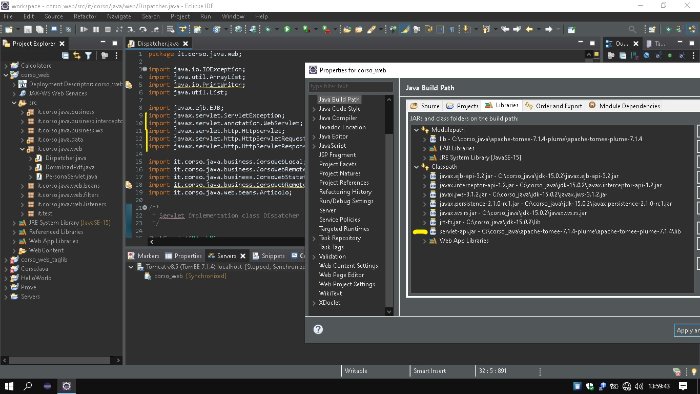Click properties list vertical scrollbar down arrow
Screen dimensions: 700x394
(389, 311)
